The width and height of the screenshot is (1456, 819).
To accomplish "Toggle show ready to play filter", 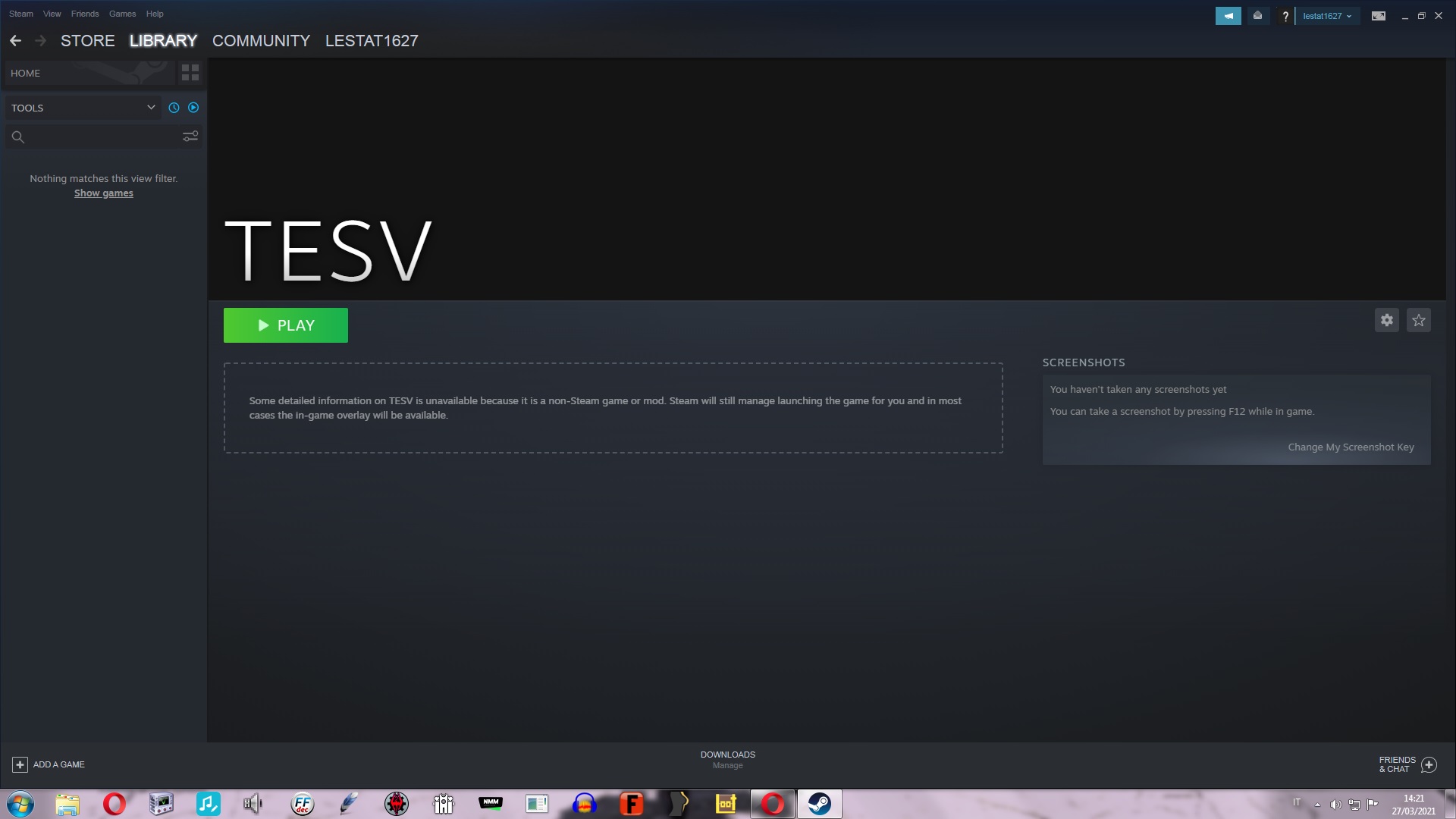I will tap(193, 108).
